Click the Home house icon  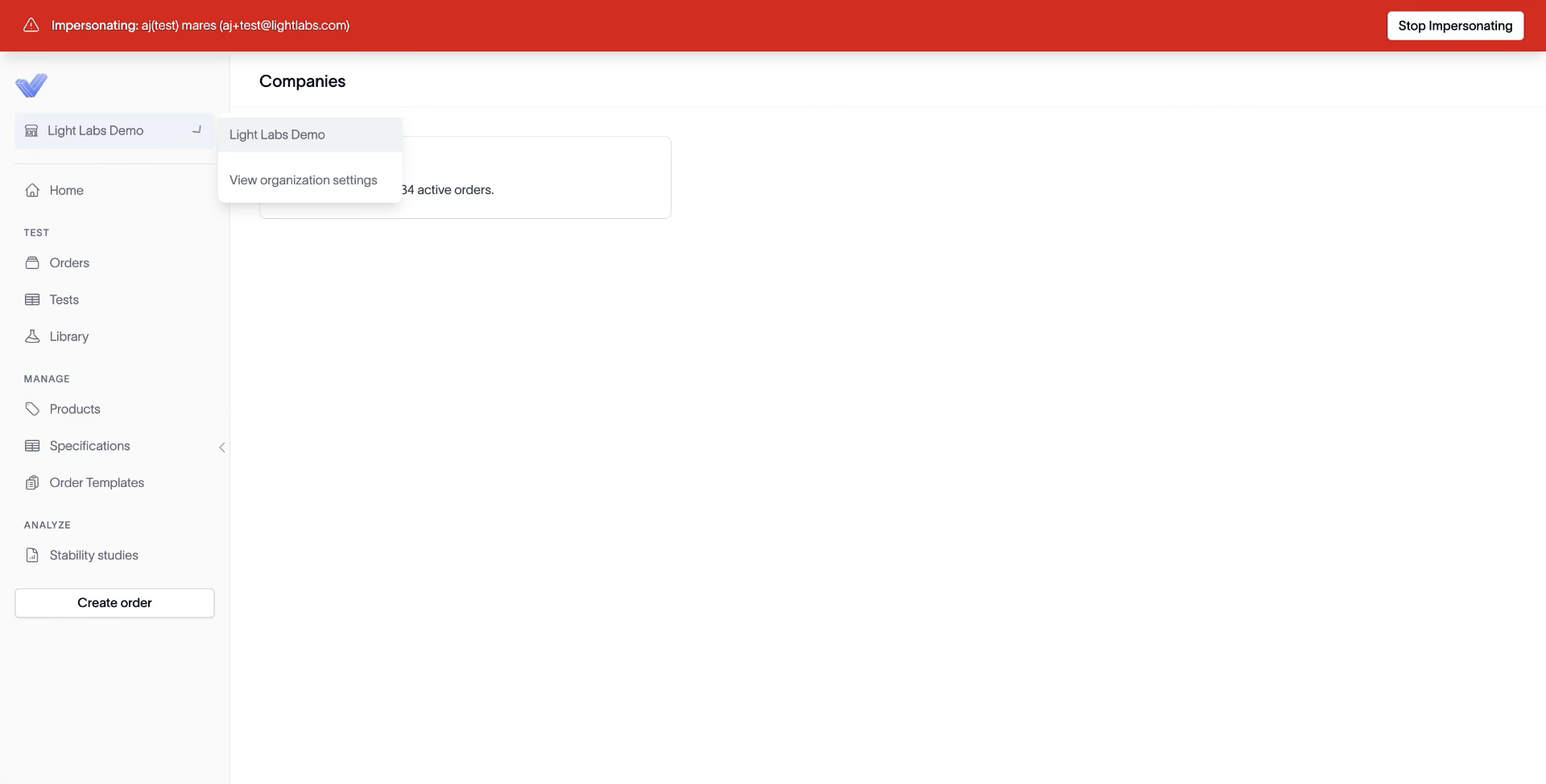click(x=32, y=190)
